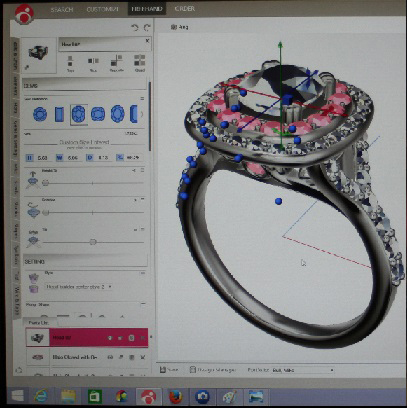Viewport: 407px width, 408px height.
Task: Close the Head part panel
Action: pos(147,41)
